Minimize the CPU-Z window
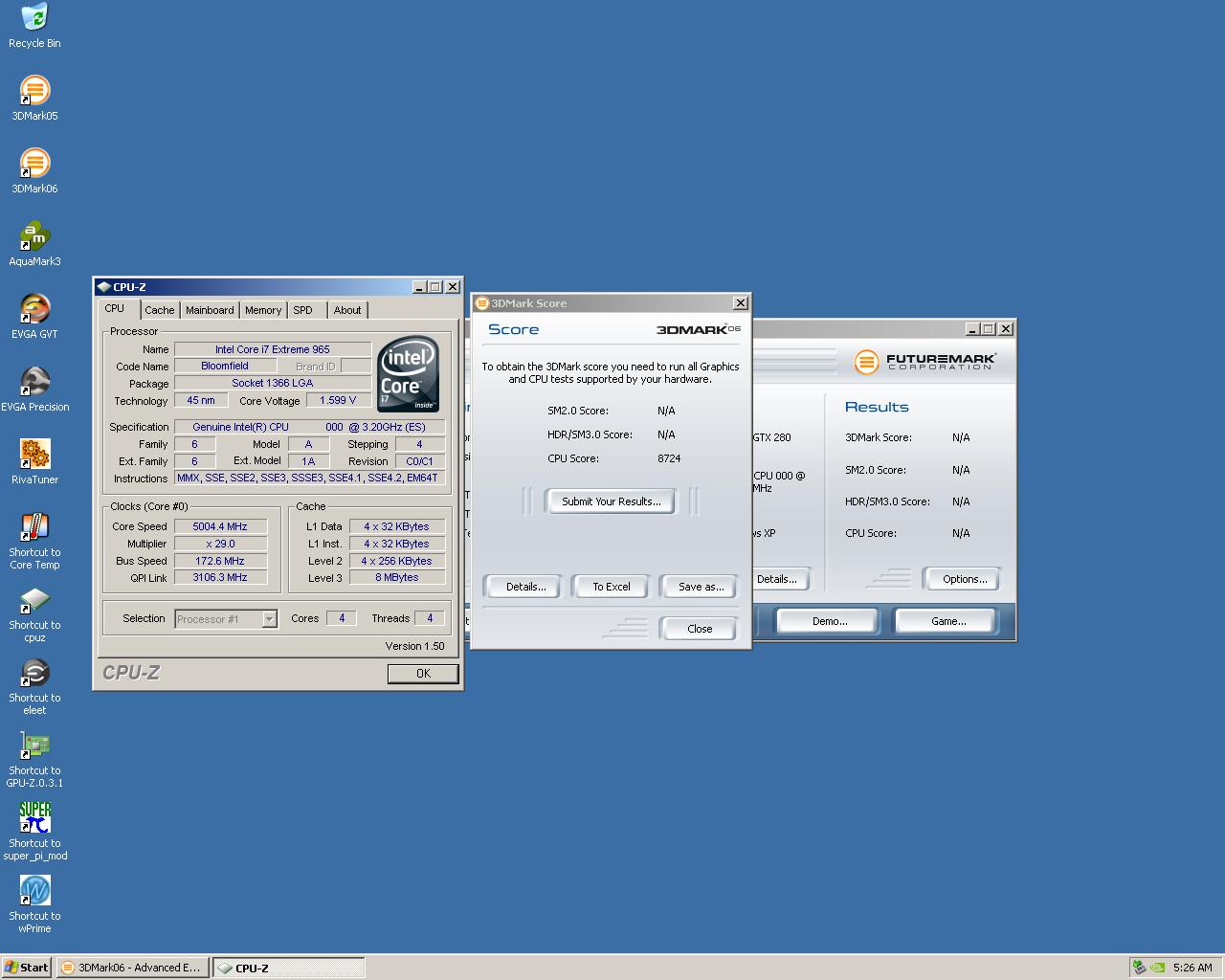1225x980 pixels. (419, 287)
